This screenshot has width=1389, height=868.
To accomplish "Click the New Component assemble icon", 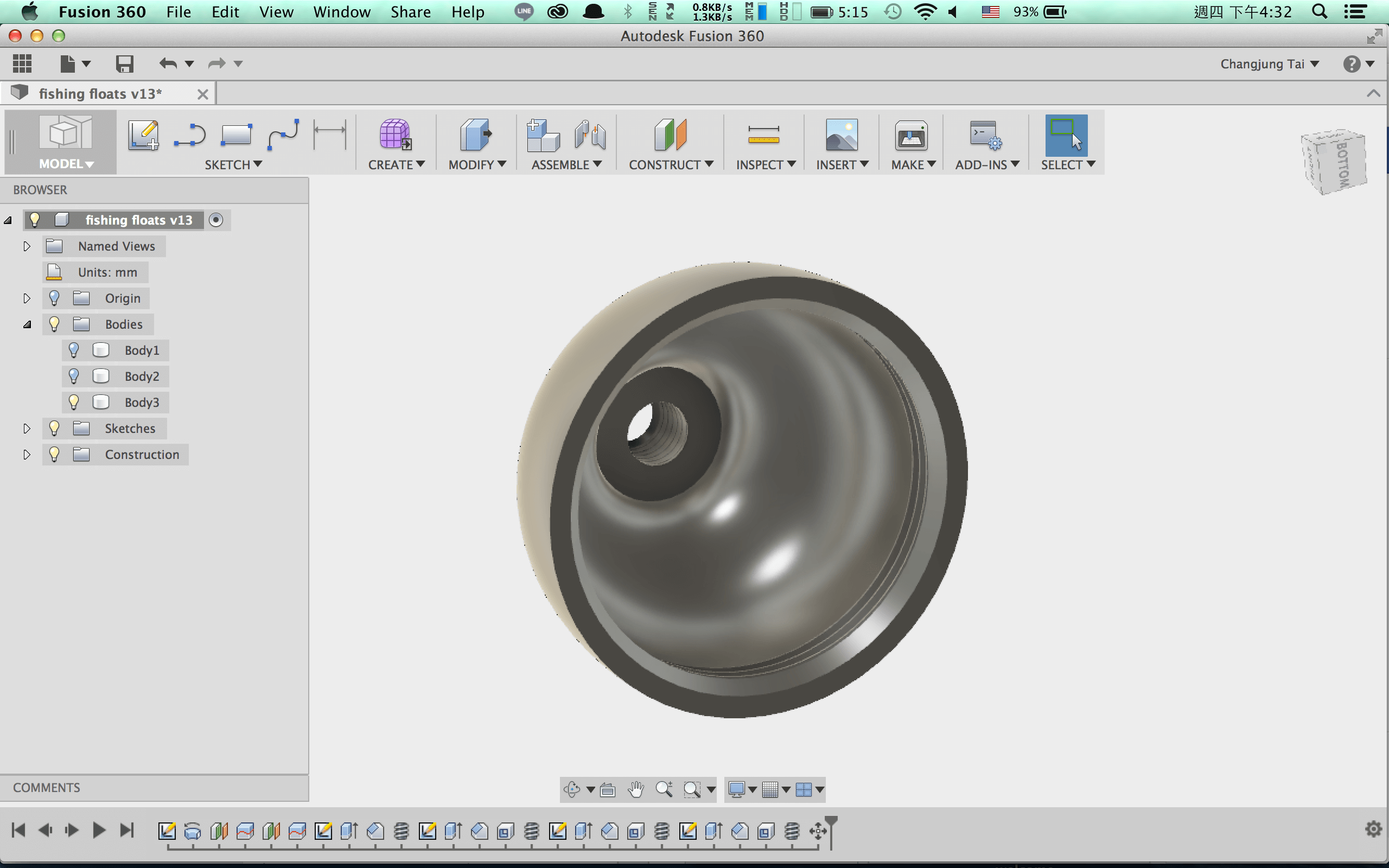I will (x=543, y=136).
